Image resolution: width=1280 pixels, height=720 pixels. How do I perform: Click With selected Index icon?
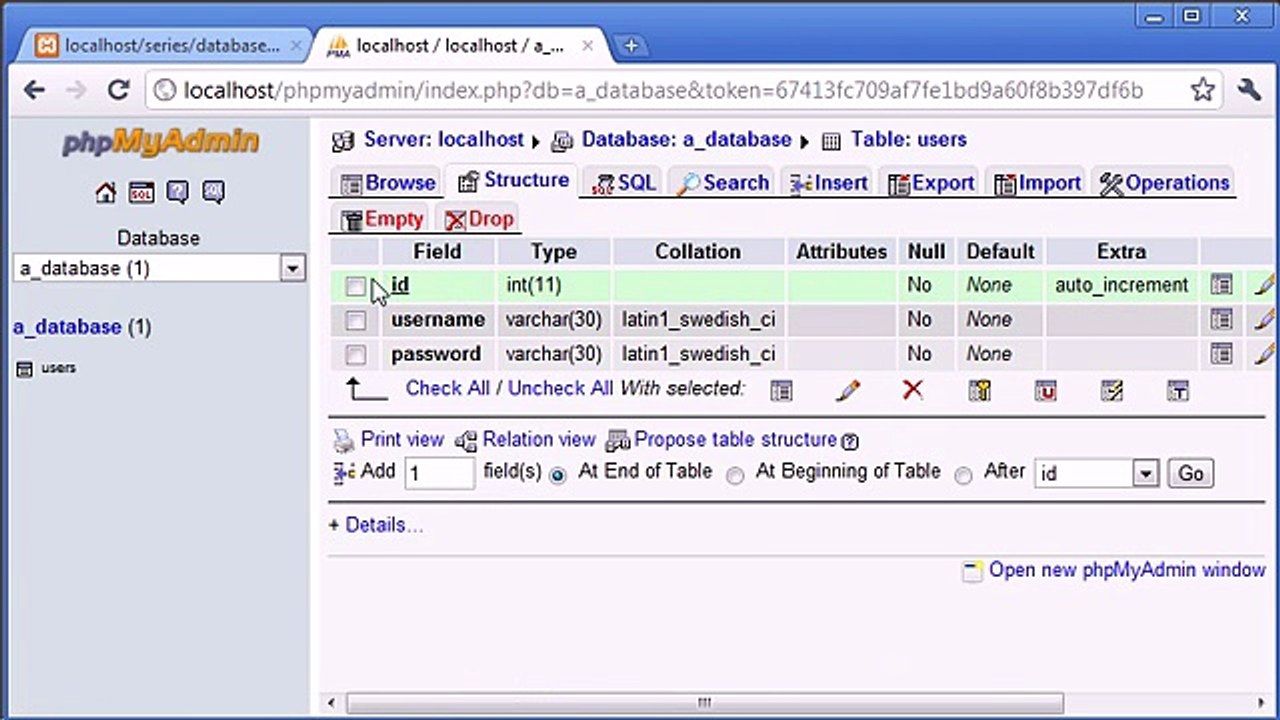click(x=1111, y=391)
